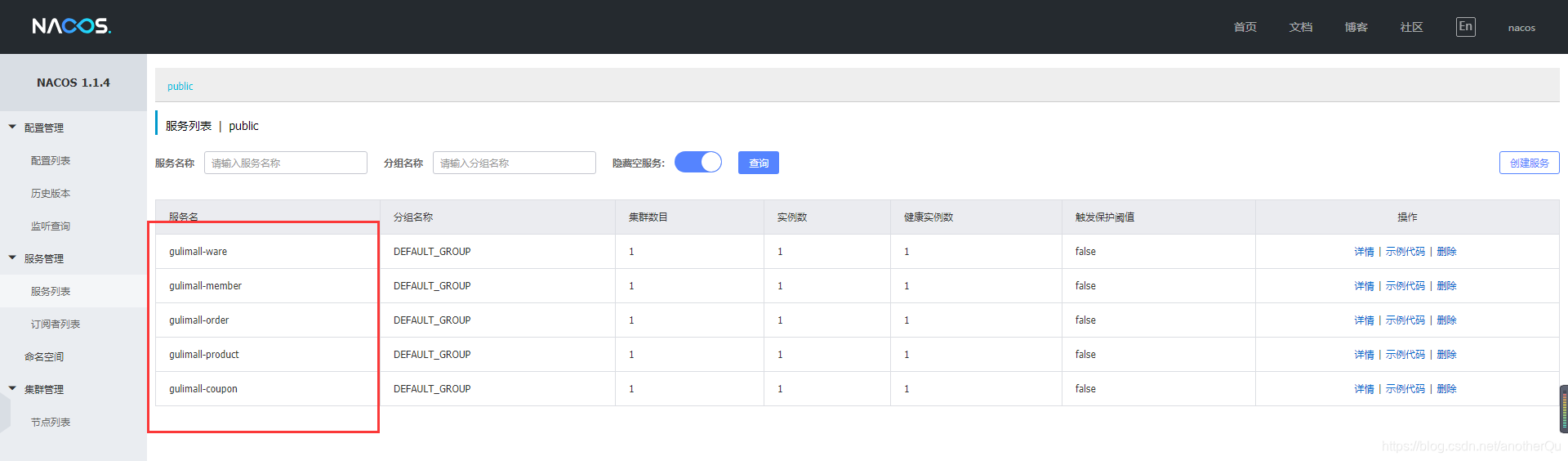Click 删除 for gulimall-ware

[x=1447, y=252]
